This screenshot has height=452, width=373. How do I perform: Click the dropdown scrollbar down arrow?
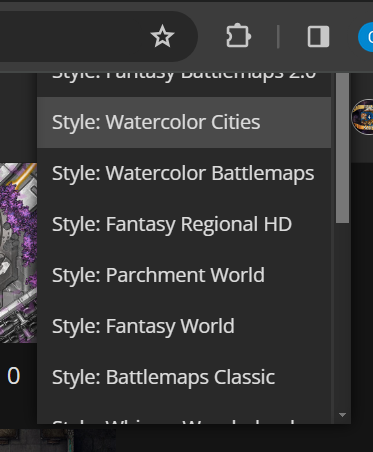pyautogui.click(x=342, y=415)
